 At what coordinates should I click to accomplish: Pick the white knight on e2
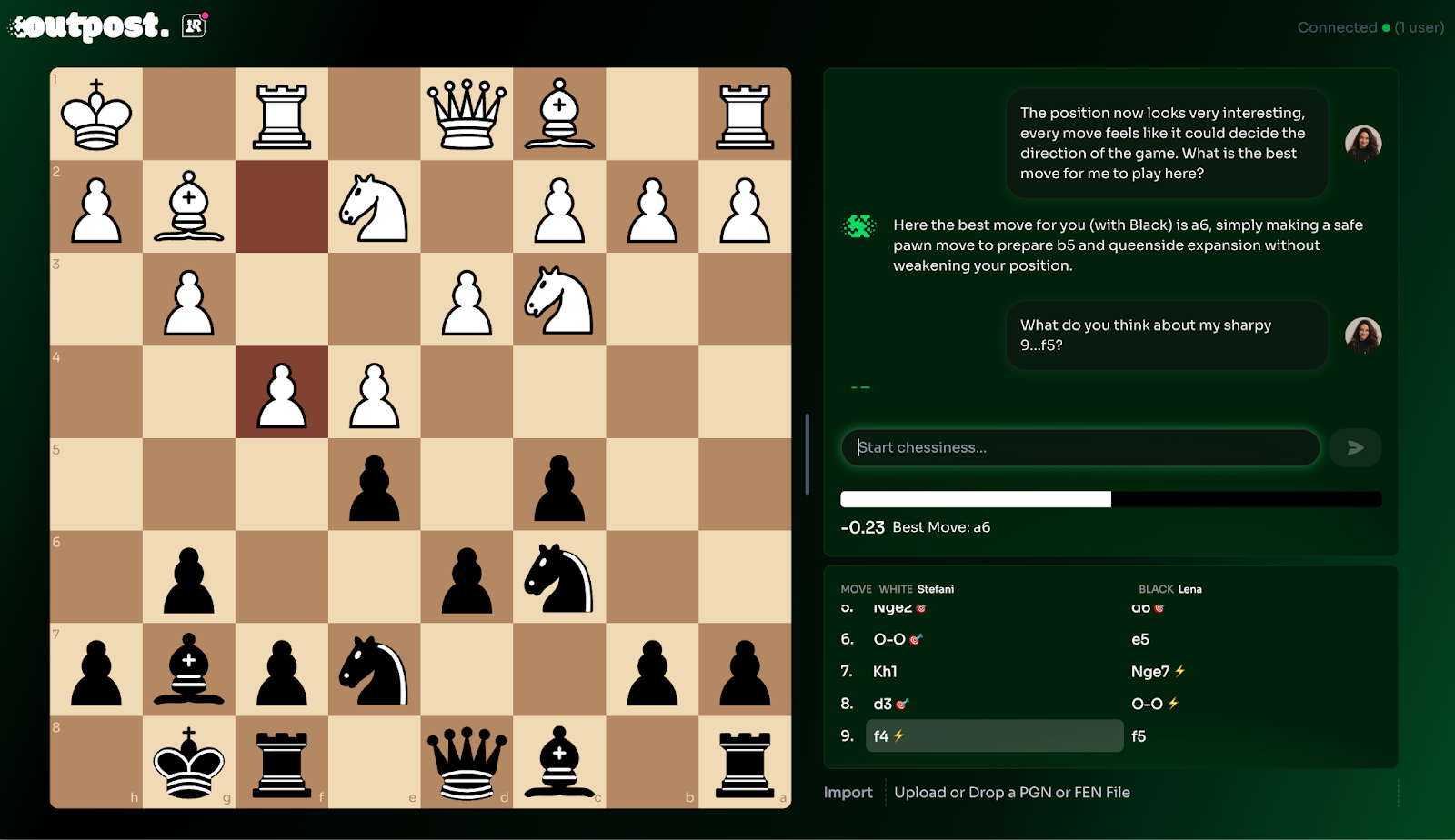coord(374,207)
